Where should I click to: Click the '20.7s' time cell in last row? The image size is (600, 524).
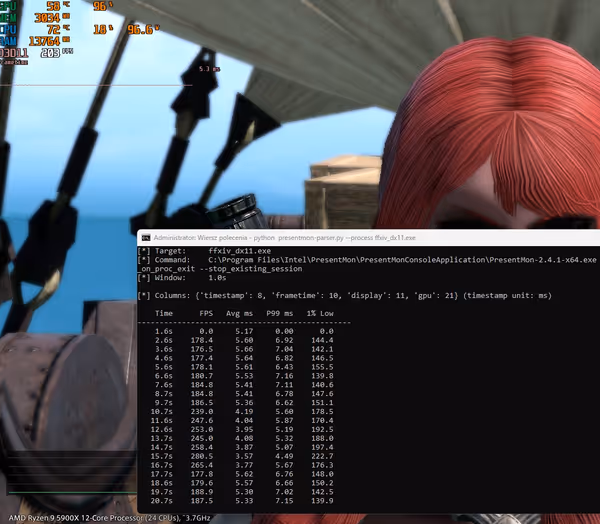click(x=161, y=501)
